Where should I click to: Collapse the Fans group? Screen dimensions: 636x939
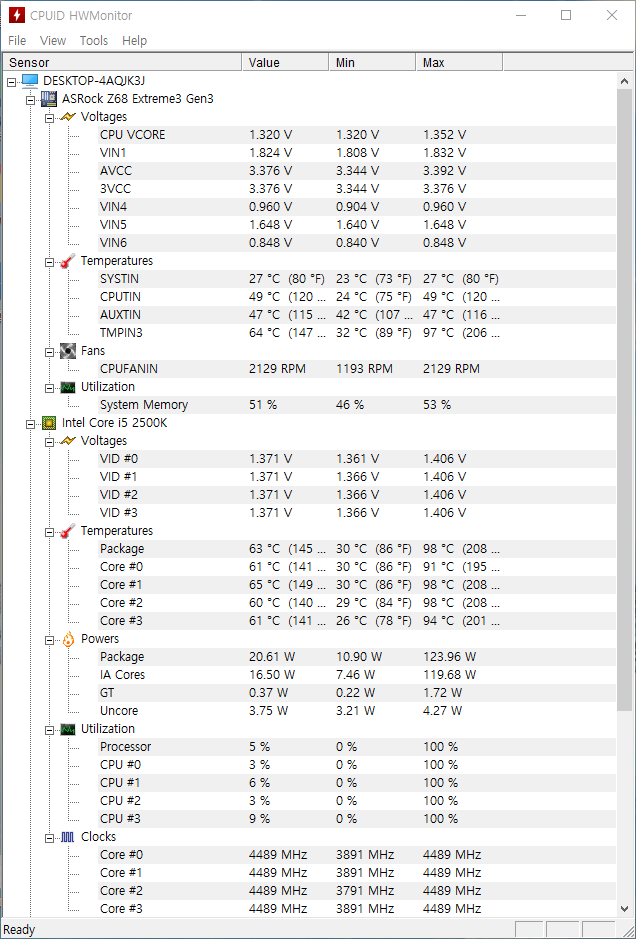tap(50, 352)
